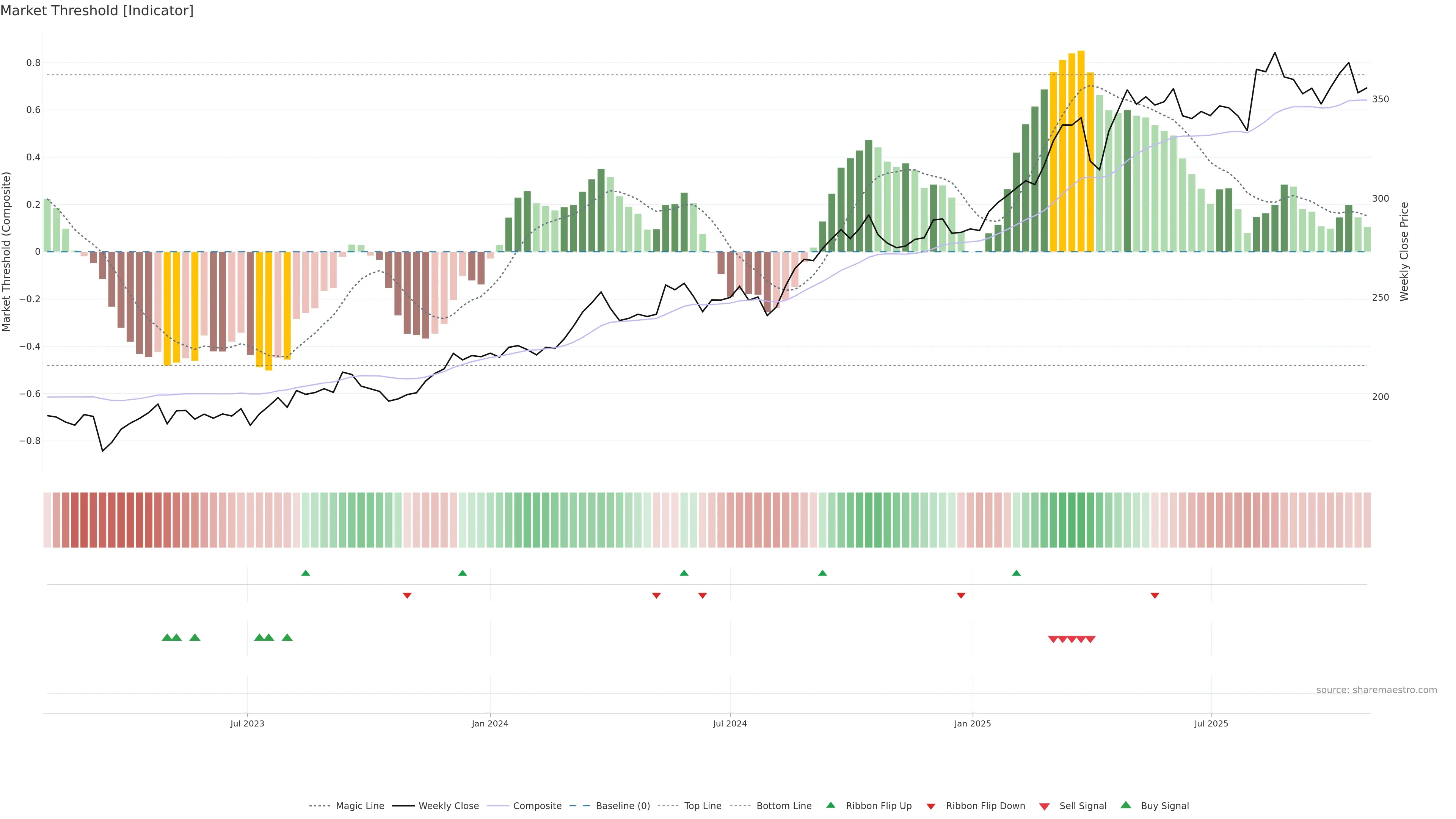This screenshot has height=819, width=1456.
Task: Click the Ribbon Flip Up marker just before Jan 2024
Action: pyautogui.click(x=462, y=573)
